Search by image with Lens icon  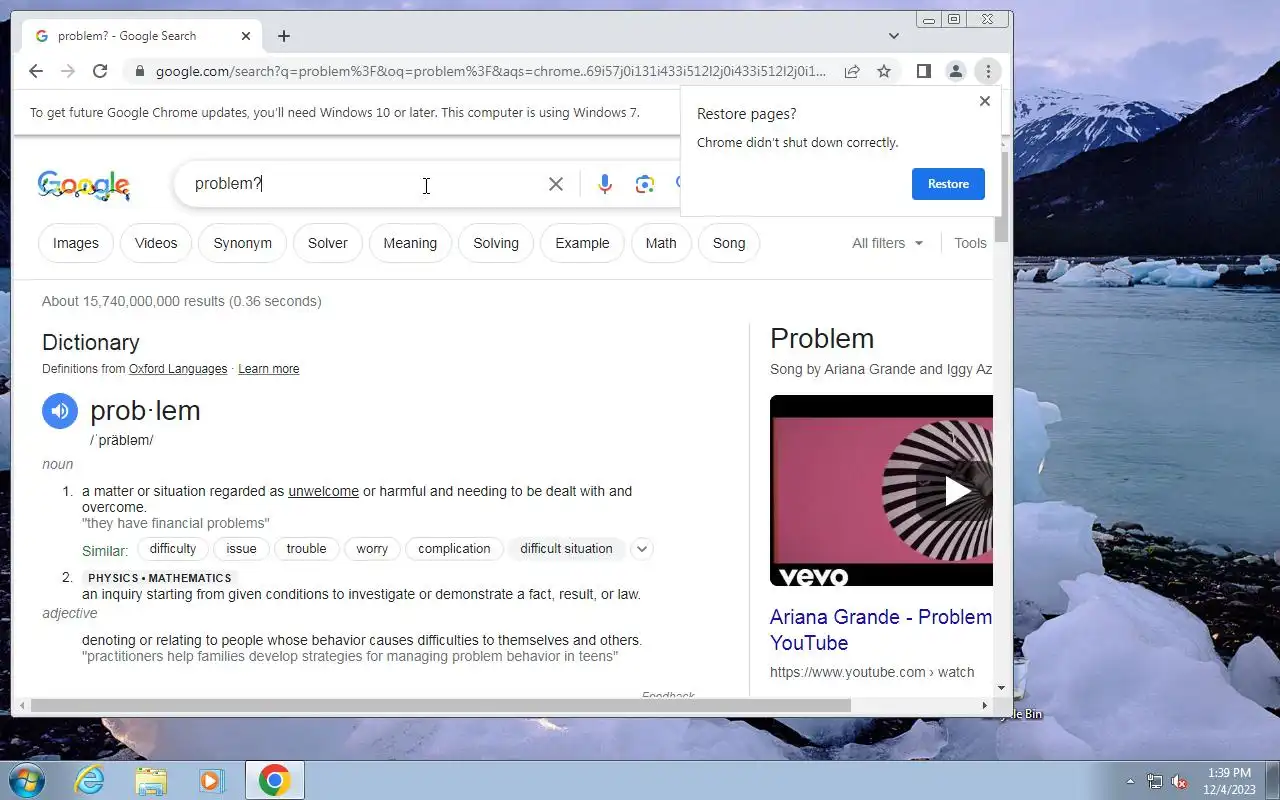click(x=645, y=184)
